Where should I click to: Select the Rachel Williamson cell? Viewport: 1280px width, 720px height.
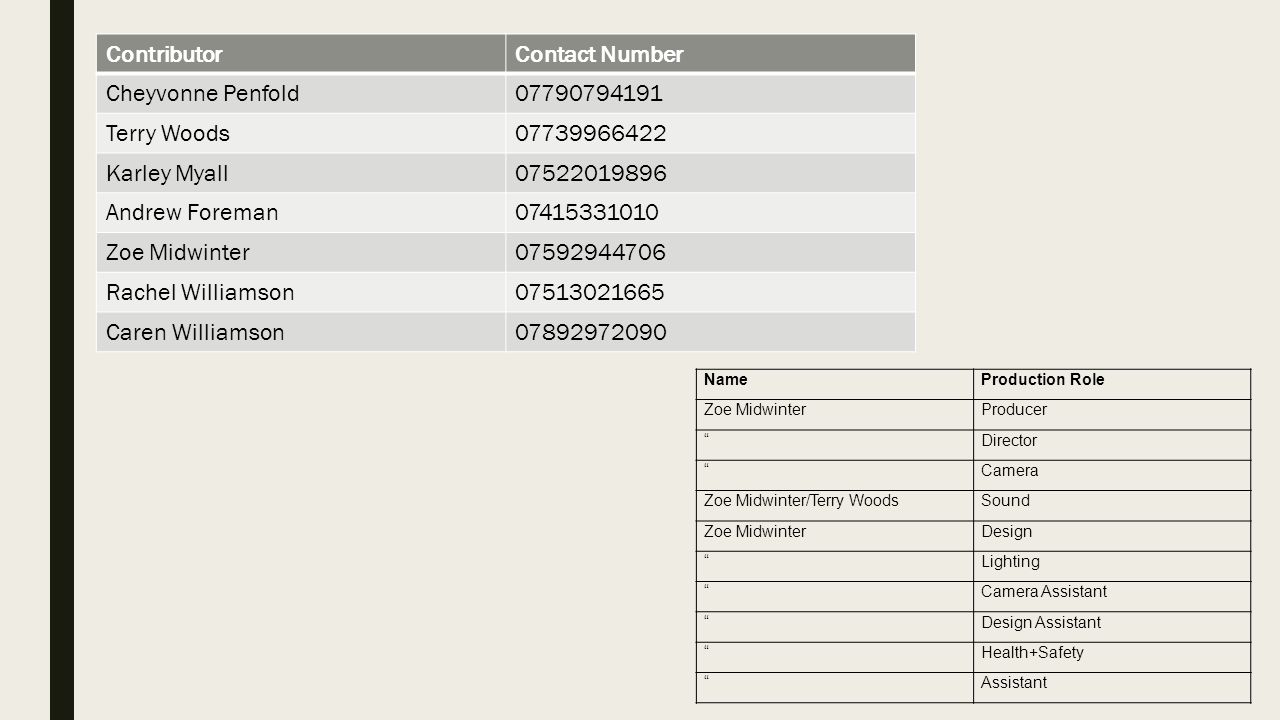point(301,292)
